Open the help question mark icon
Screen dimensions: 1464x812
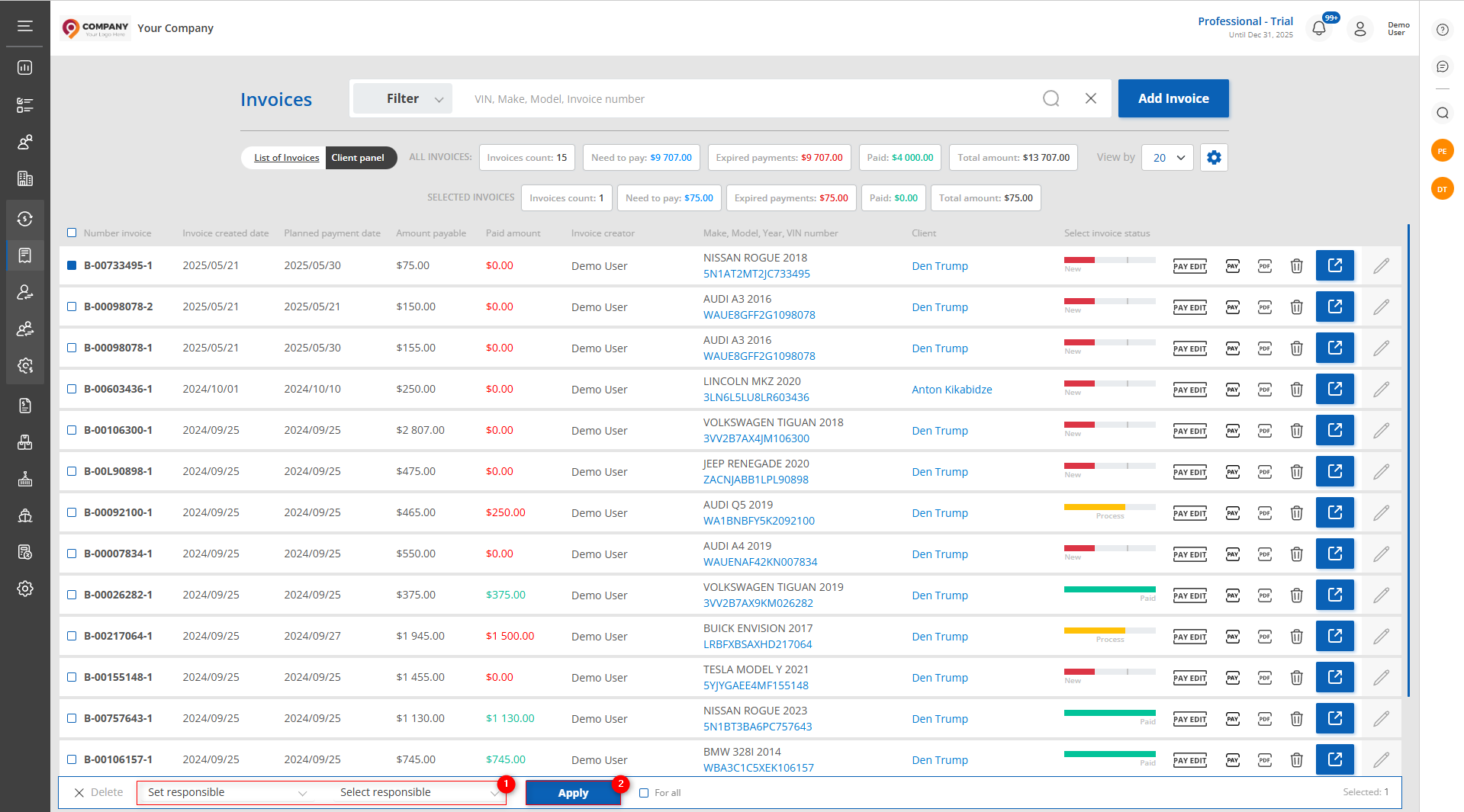pos(1442,30)
